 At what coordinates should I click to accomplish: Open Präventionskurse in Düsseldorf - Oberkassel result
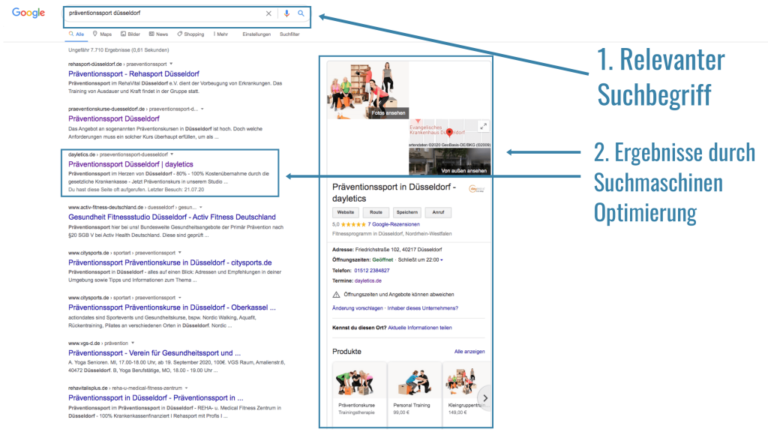pyautogui.click(x=172, y=308)
